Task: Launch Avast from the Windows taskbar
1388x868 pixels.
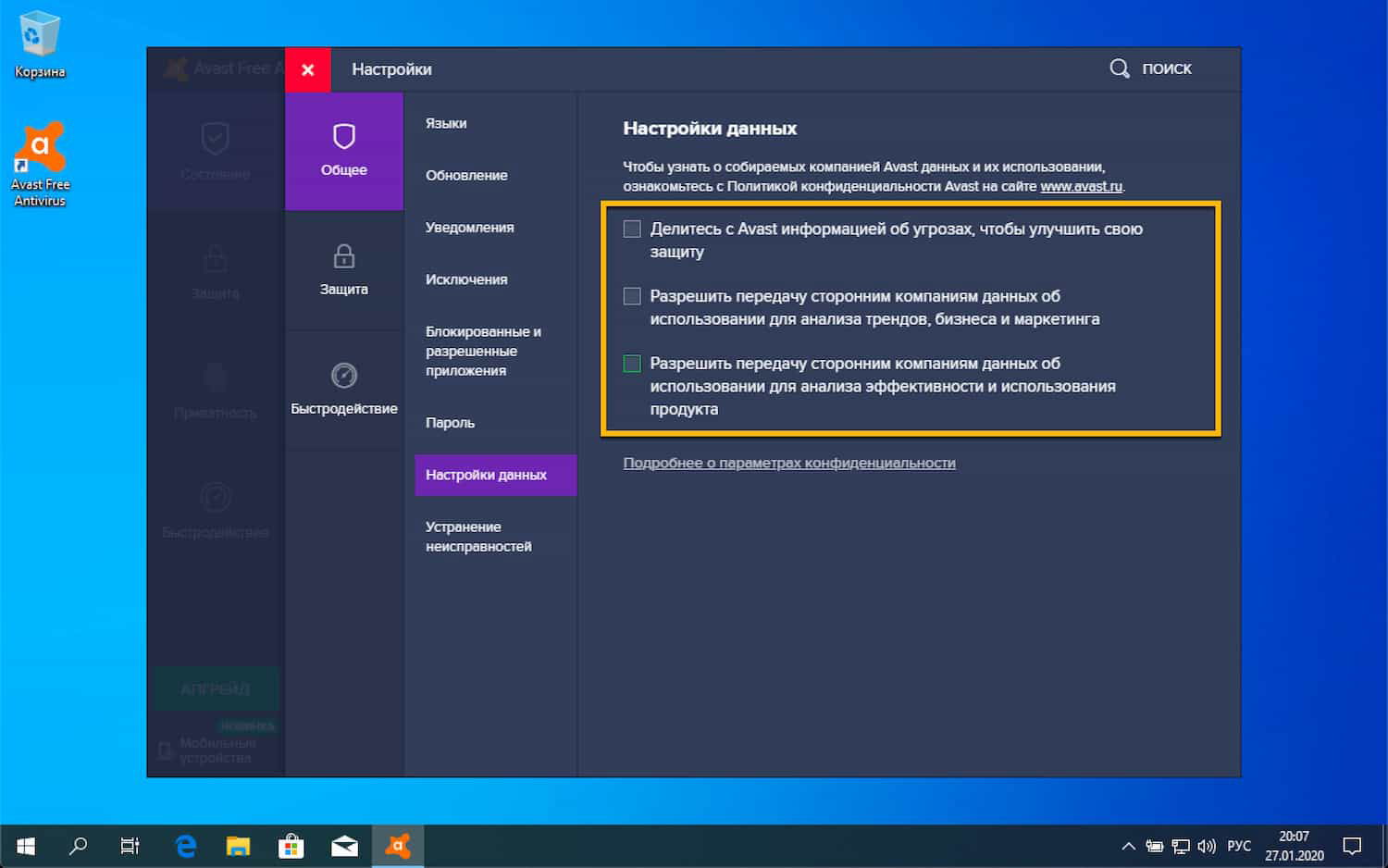Action: (397, 845)
